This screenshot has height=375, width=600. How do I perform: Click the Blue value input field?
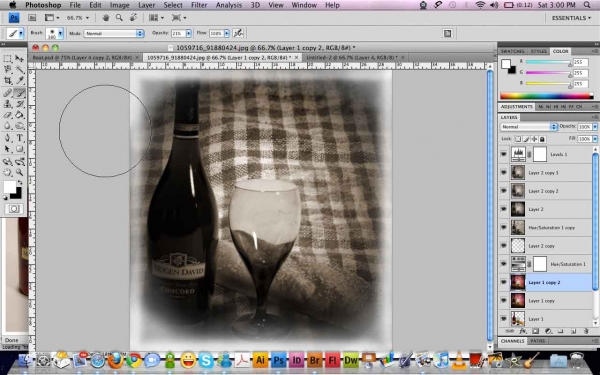click(580, 83)
